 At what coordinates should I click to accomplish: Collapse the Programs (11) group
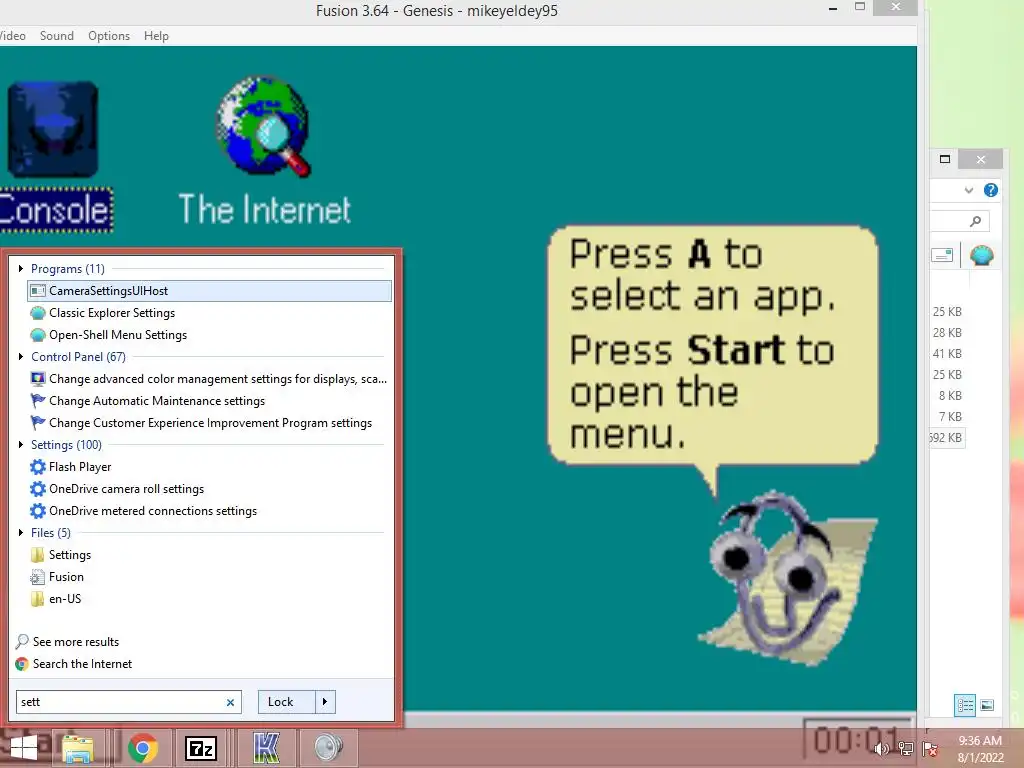pyautogui.click(x=21, y=268)
